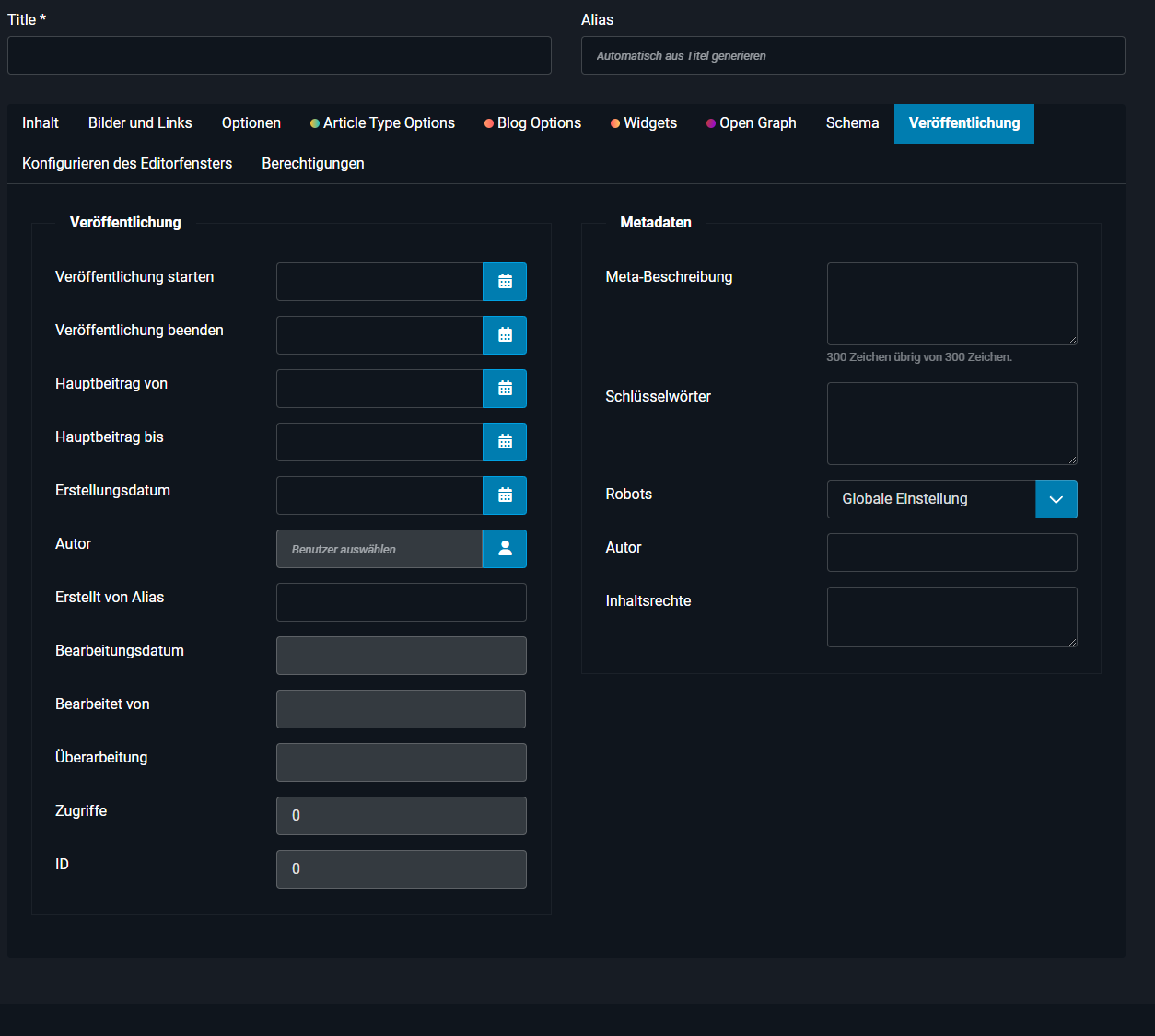Click calendar icon for Hauptbeitrag von
Image resolution: width=1155 pixels, height=1036 pixels.
point(505,389)
